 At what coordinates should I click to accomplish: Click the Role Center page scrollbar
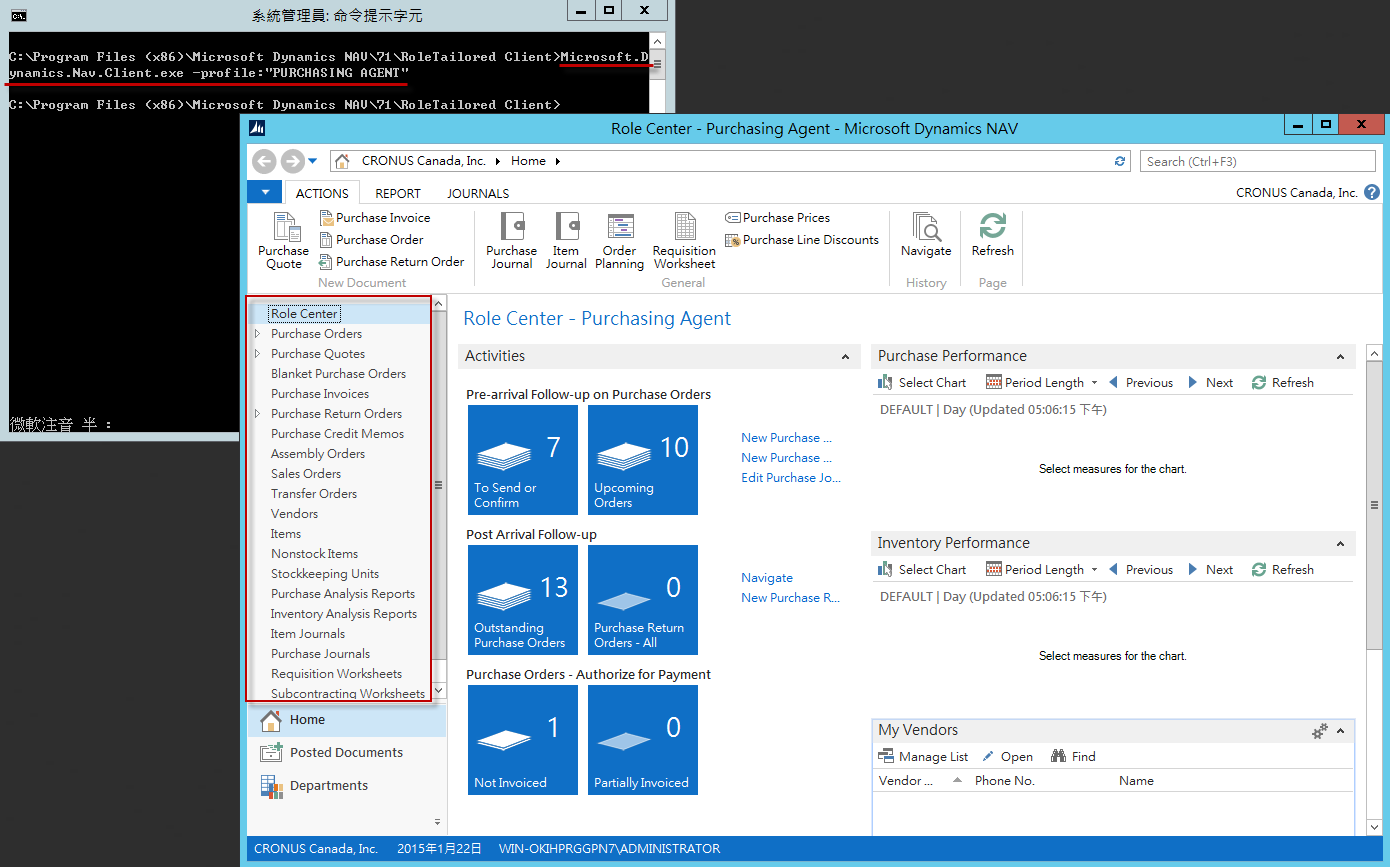(1374, 505)
